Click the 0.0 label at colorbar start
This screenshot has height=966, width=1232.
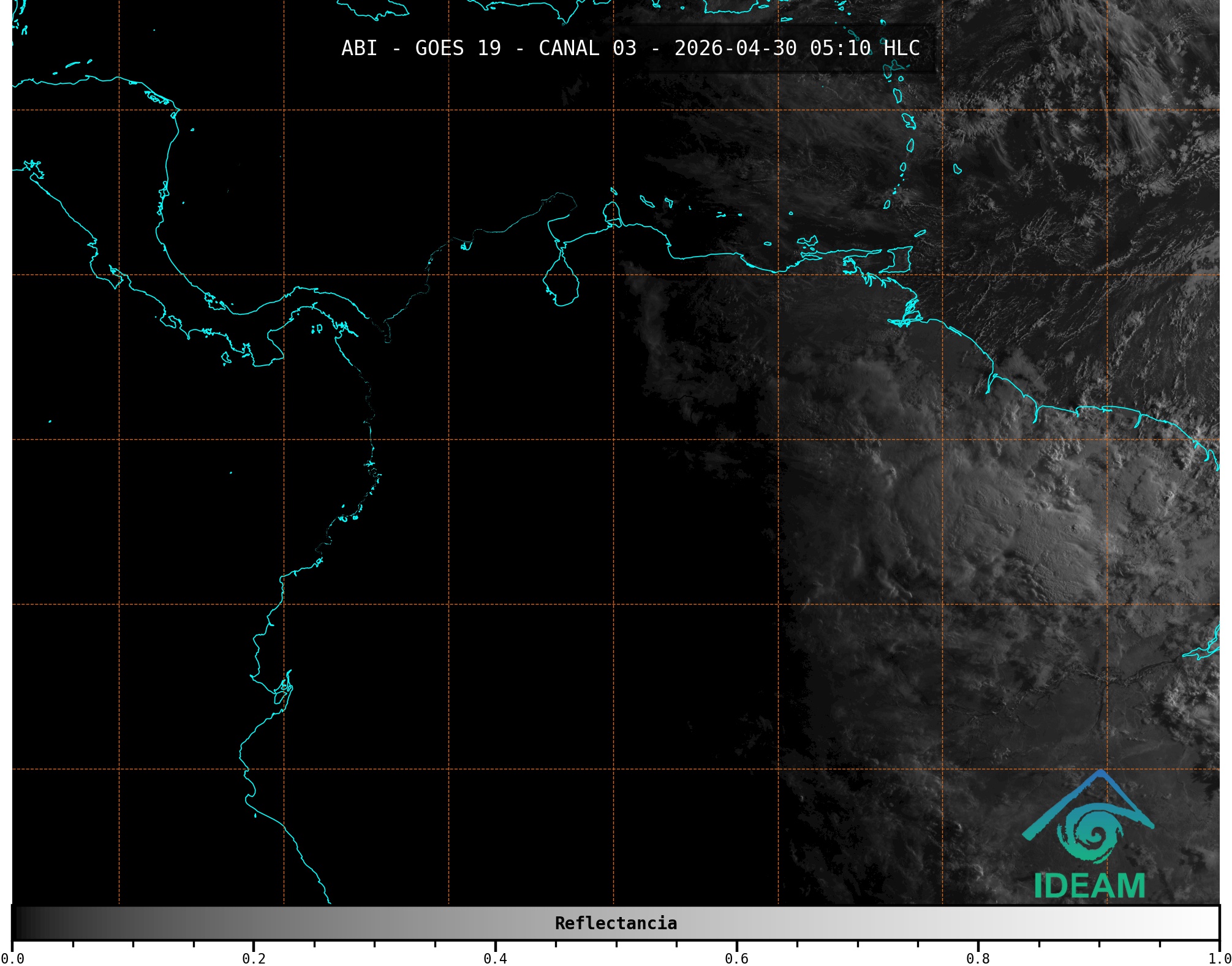(x=12, y=958)
